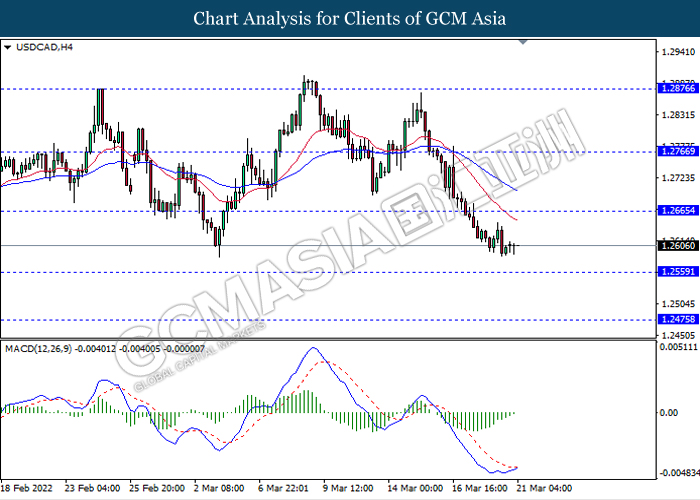The image size is (700, 500).
Task: Click the USDCAD,H4 symbol dropdown arrow
Action: (8, 47)
